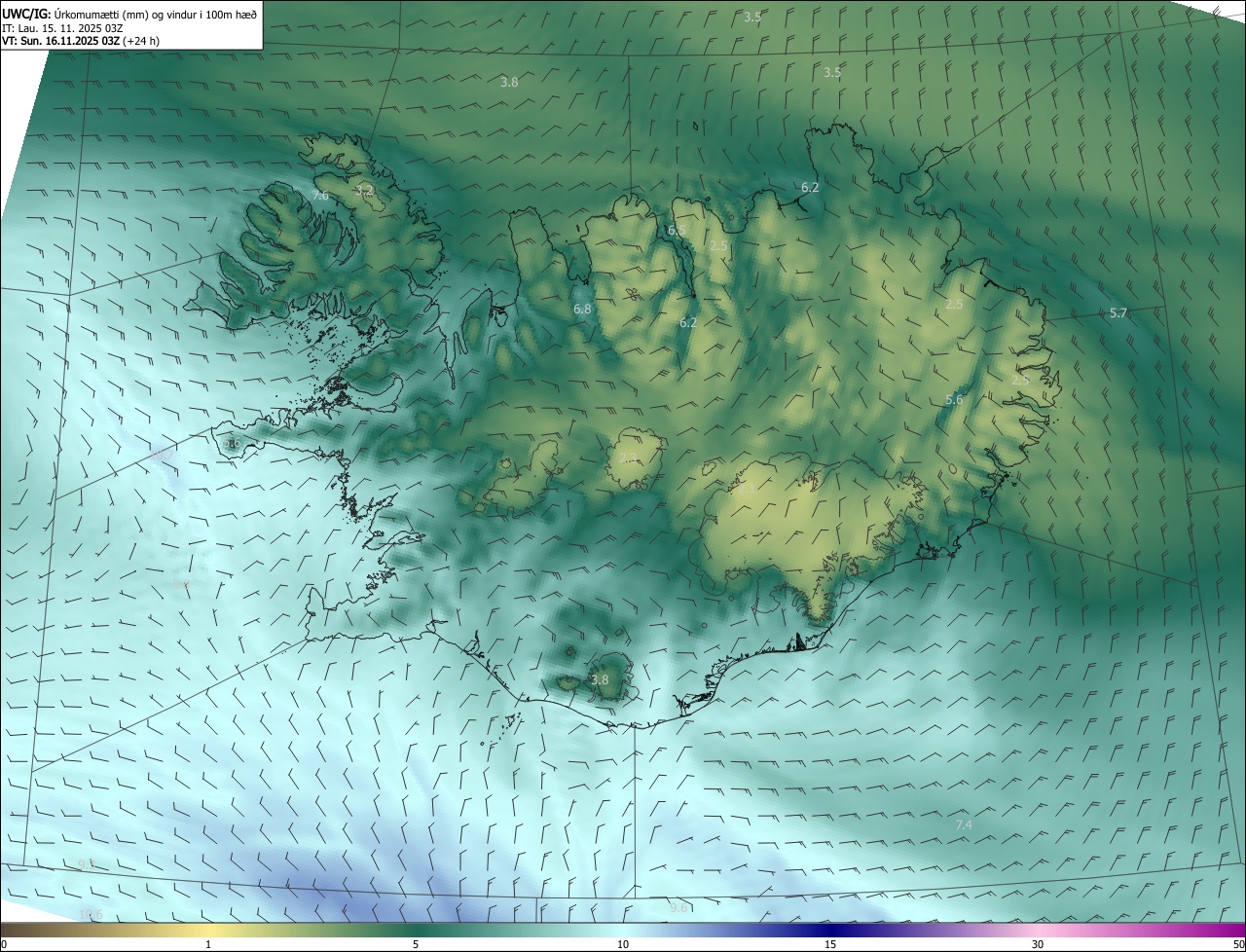The width and height of the screenshot is (1246, 952).
Task: Click the 5.7 value label off the east coast
Action: click(x=1118, y=312)
